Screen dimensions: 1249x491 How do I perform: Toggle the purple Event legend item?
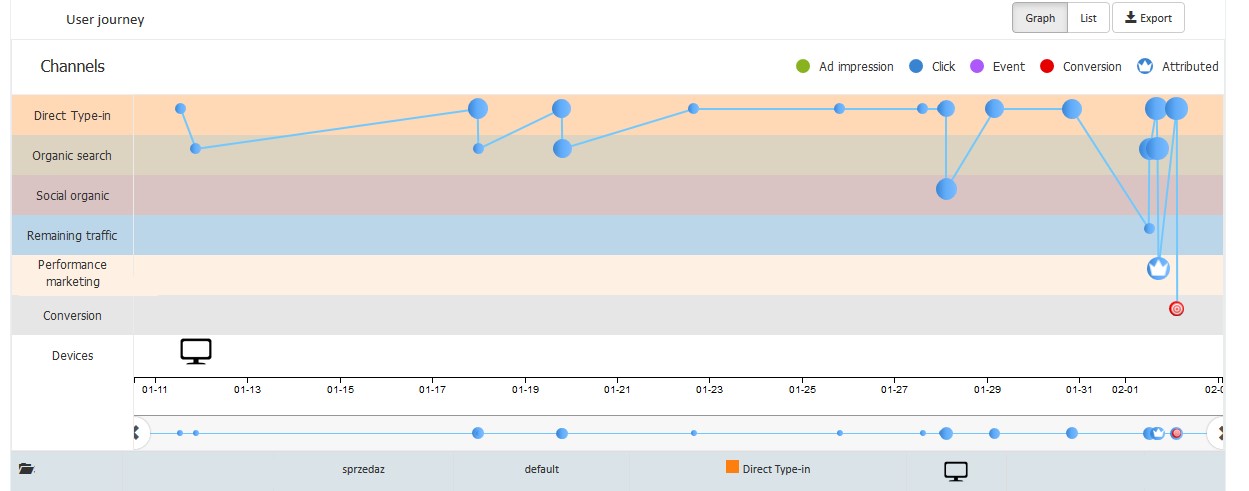(x=976, y=67)
